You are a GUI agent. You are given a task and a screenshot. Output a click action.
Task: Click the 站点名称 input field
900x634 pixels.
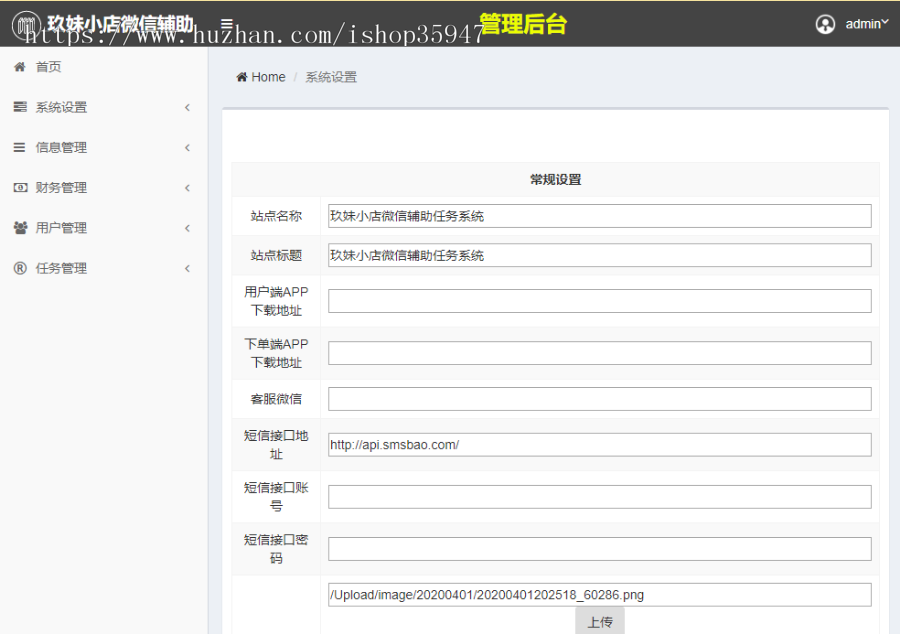coord(599,216)
